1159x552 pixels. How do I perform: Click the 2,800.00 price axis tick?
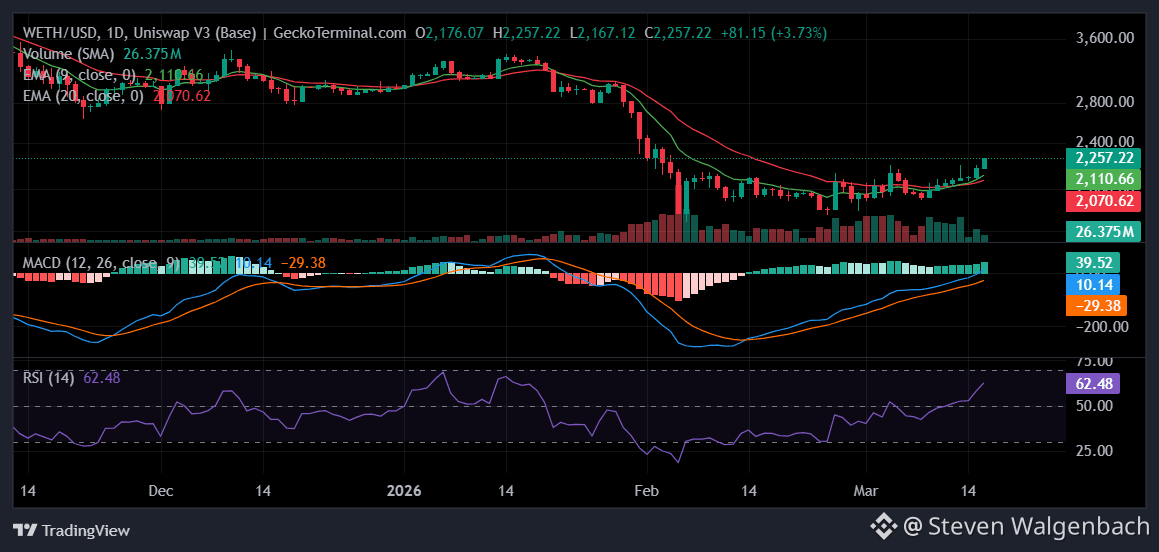click(1104, 102)
